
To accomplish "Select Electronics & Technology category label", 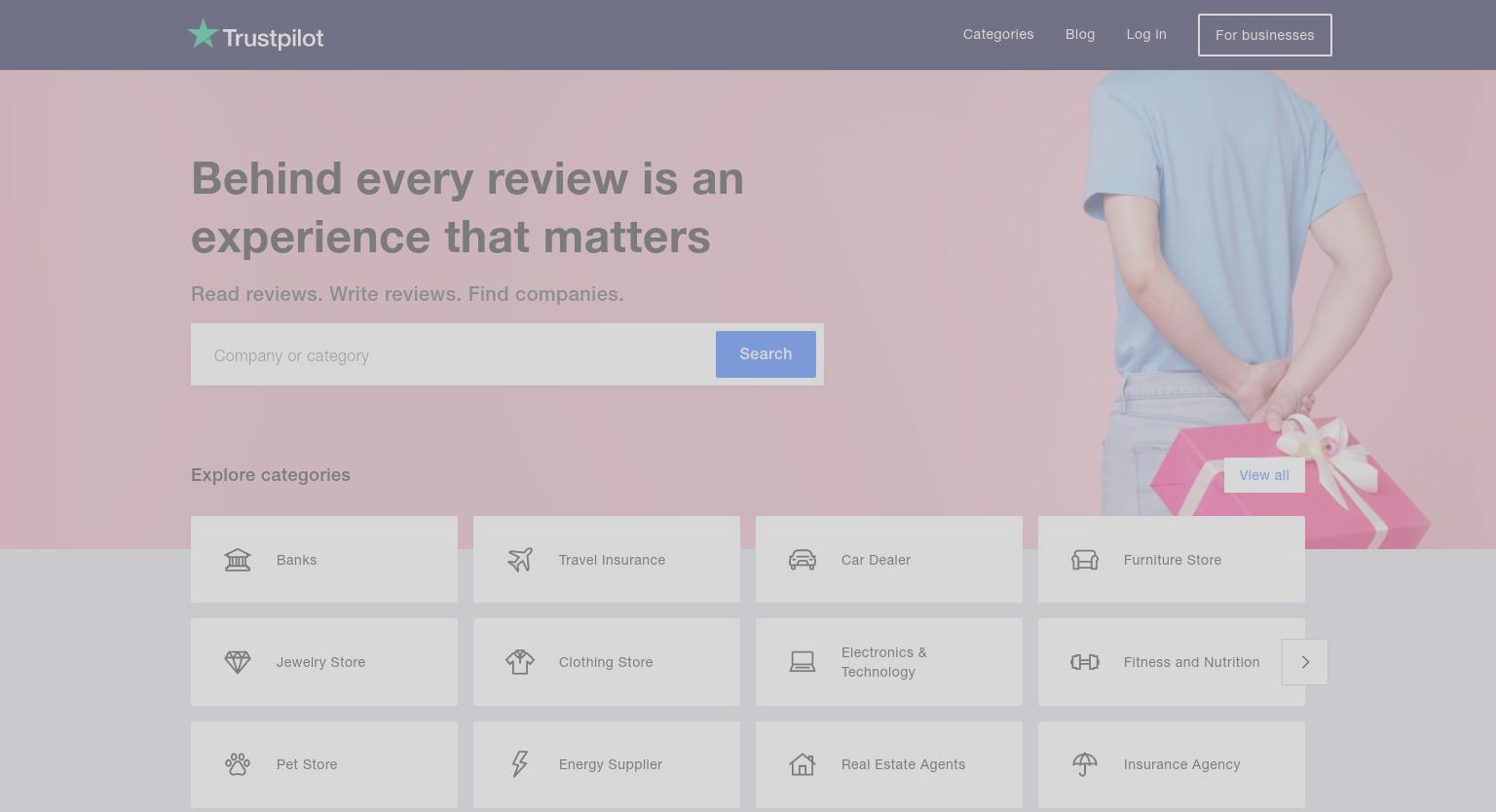I will click(884, 662).
